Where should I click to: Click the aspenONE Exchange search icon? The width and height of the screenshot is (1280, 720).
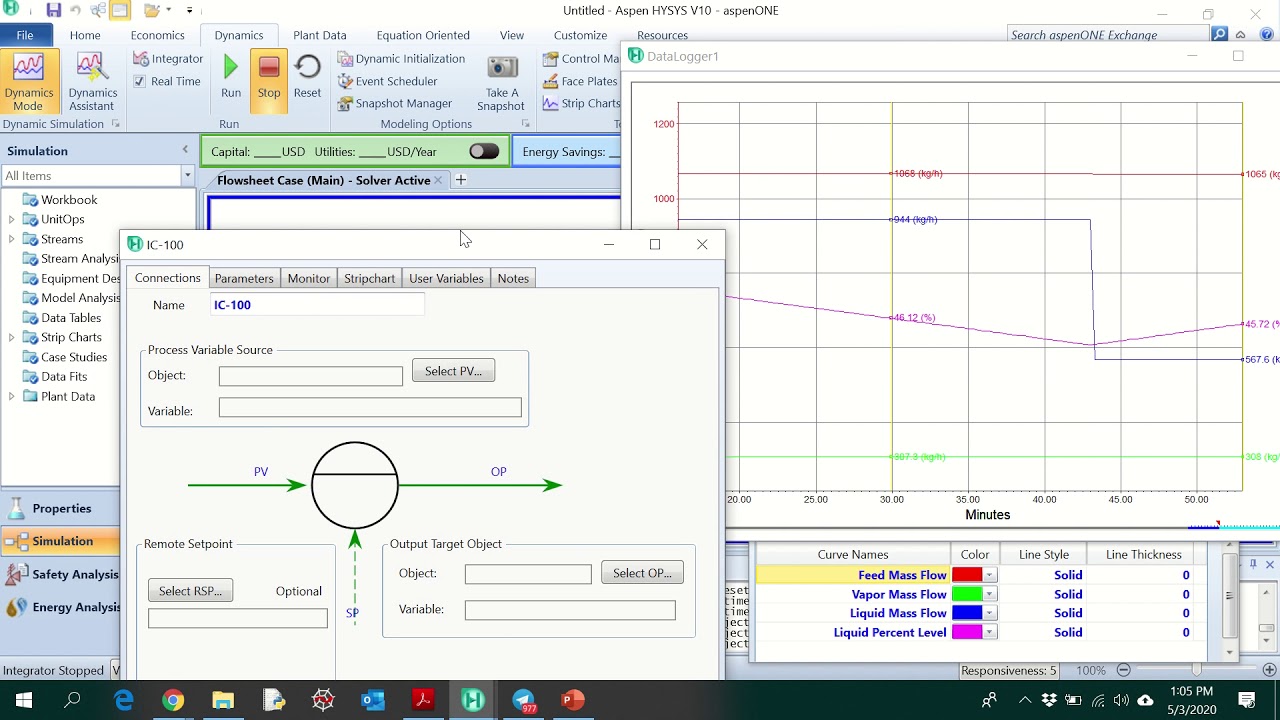point(1219,34)
